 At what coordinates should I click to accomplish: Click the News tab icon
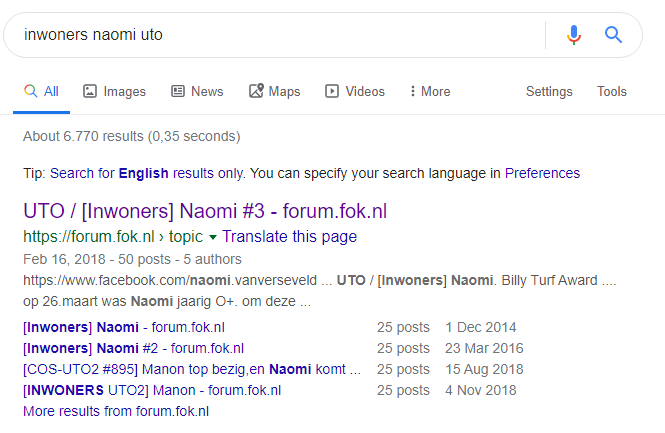[x=178, y=91]
